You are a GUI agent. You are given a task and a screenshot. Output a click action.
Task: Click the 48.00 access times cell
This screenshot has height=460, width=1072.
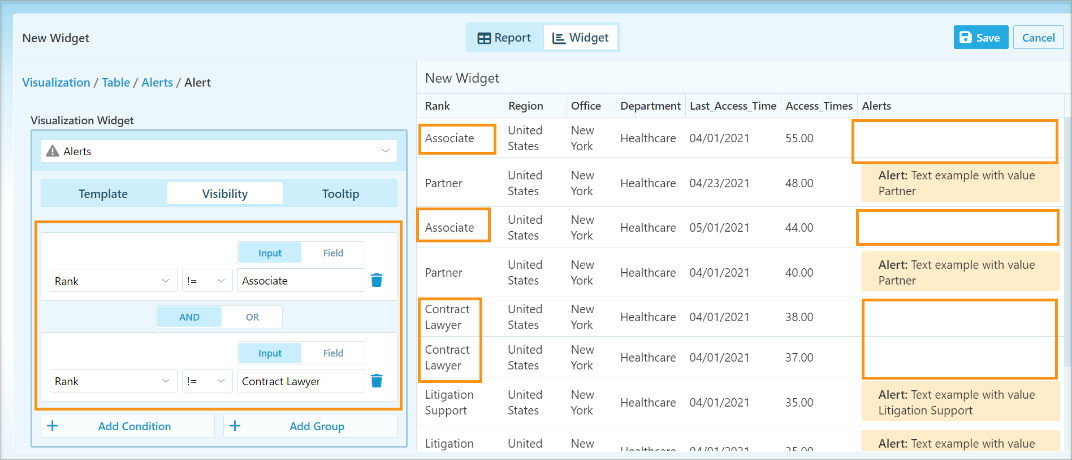pos(799,183)
